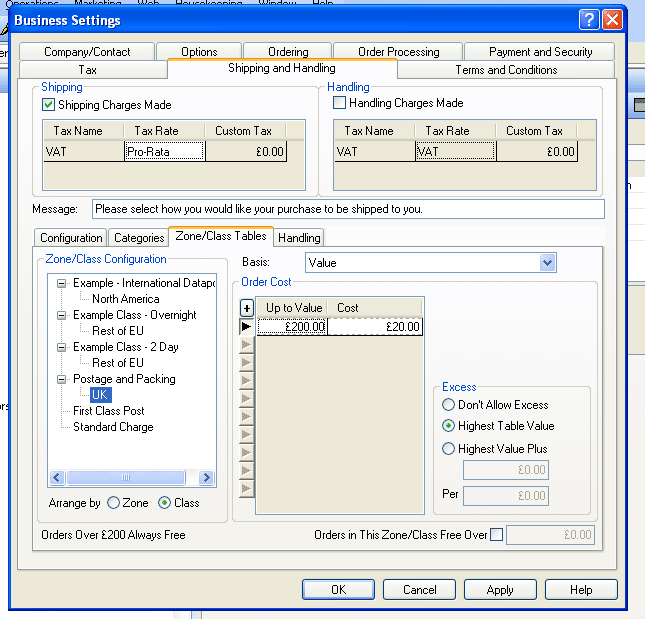Viewport: 645px width, 619px height.
Task: Click the tree scrollbar left arrow
Action: coord(57,478)
